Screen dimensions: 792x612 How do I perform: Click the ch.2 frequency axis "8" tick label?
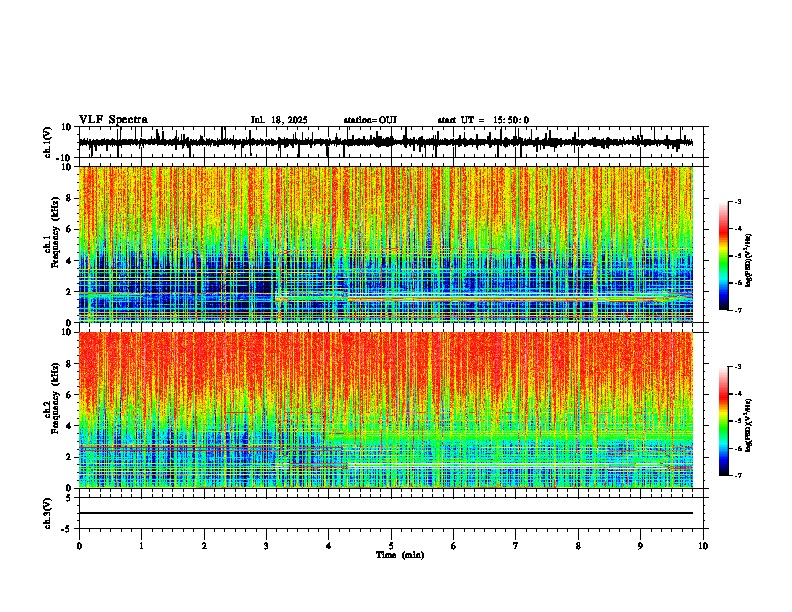pyautogui.click(x=69, y=364)
